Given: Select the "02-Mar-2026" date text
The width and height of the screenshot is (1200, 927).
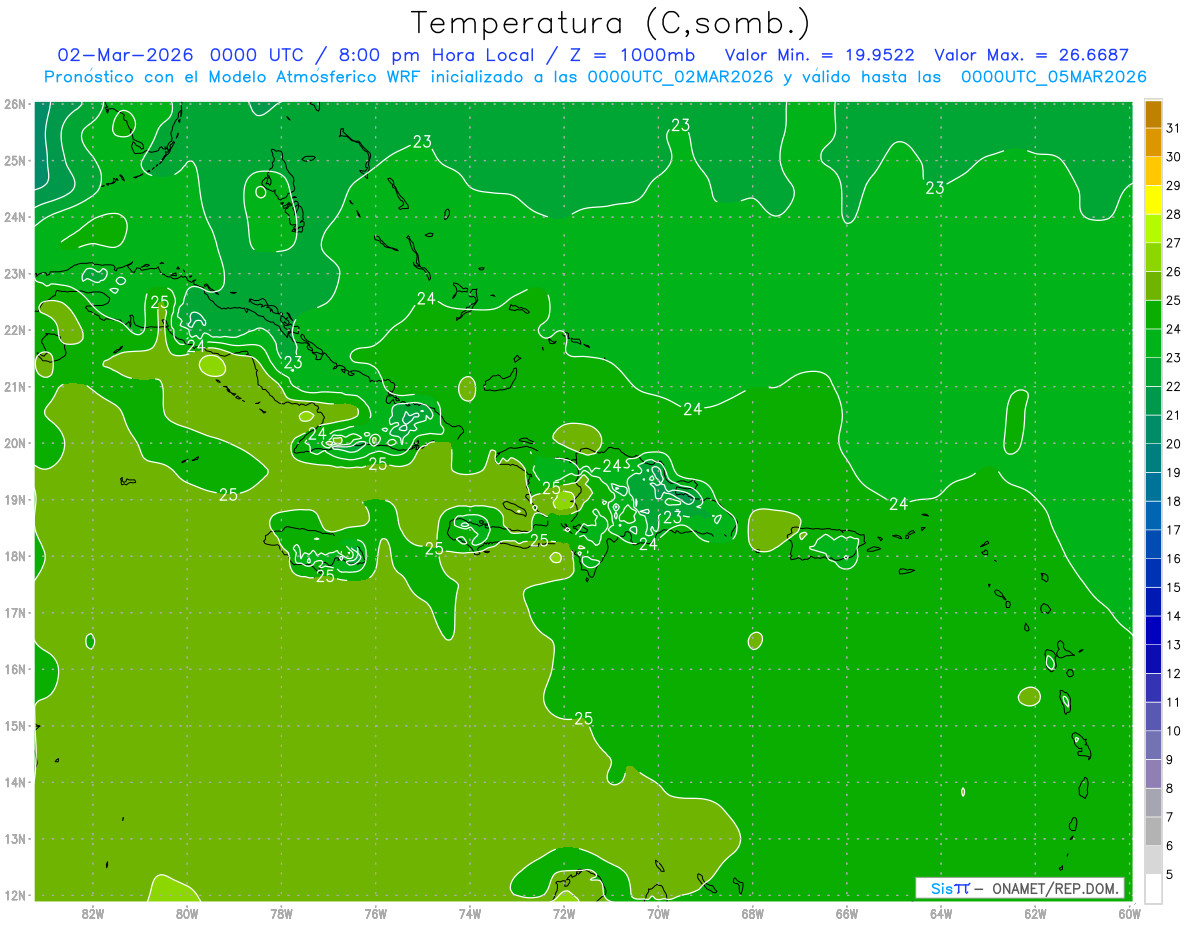Looking at the screenshot, I should 125,55.
